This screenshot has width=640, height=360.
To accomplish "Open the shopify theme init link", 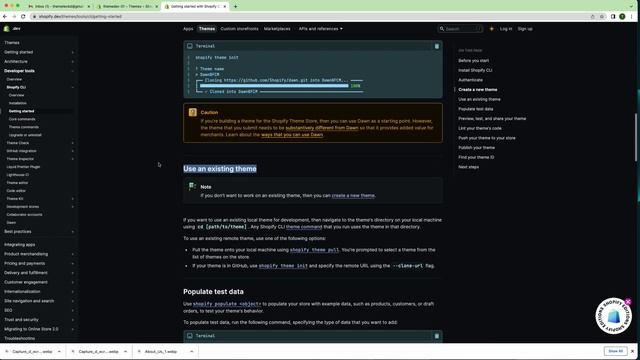I will 283,266.
